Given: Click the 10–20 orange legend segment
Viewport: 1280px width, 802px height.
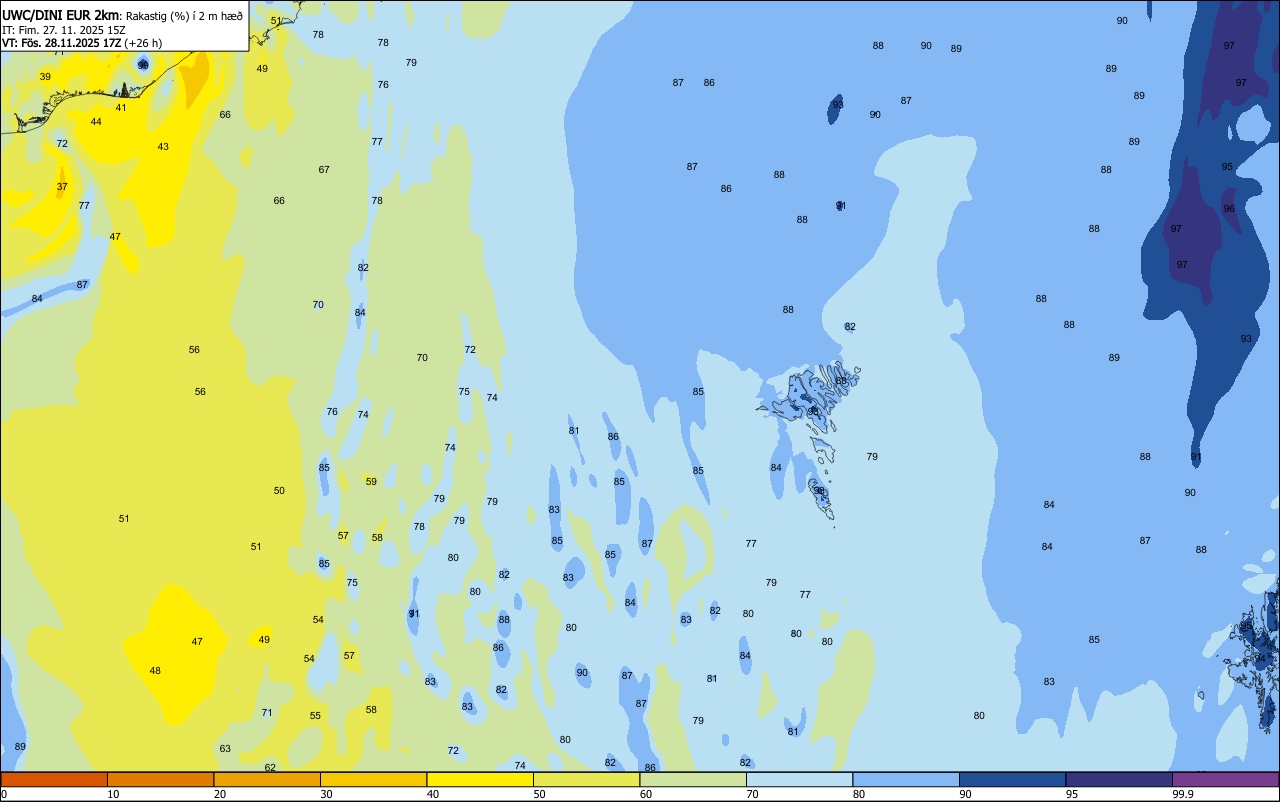Looking at the screenshot, I should coord(160,779).
